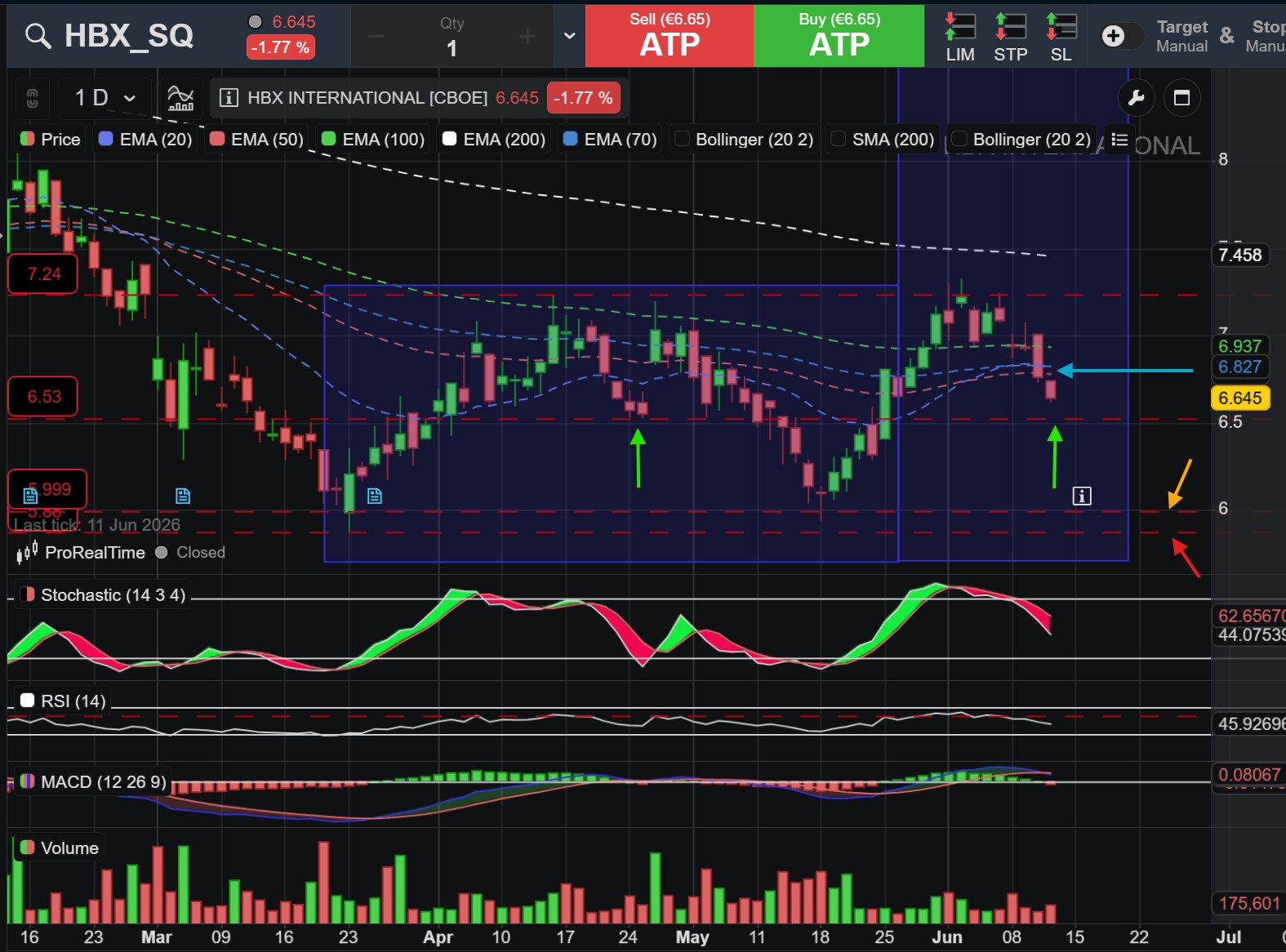Maximize chart panel window icon

click(x=1181, y=99)
